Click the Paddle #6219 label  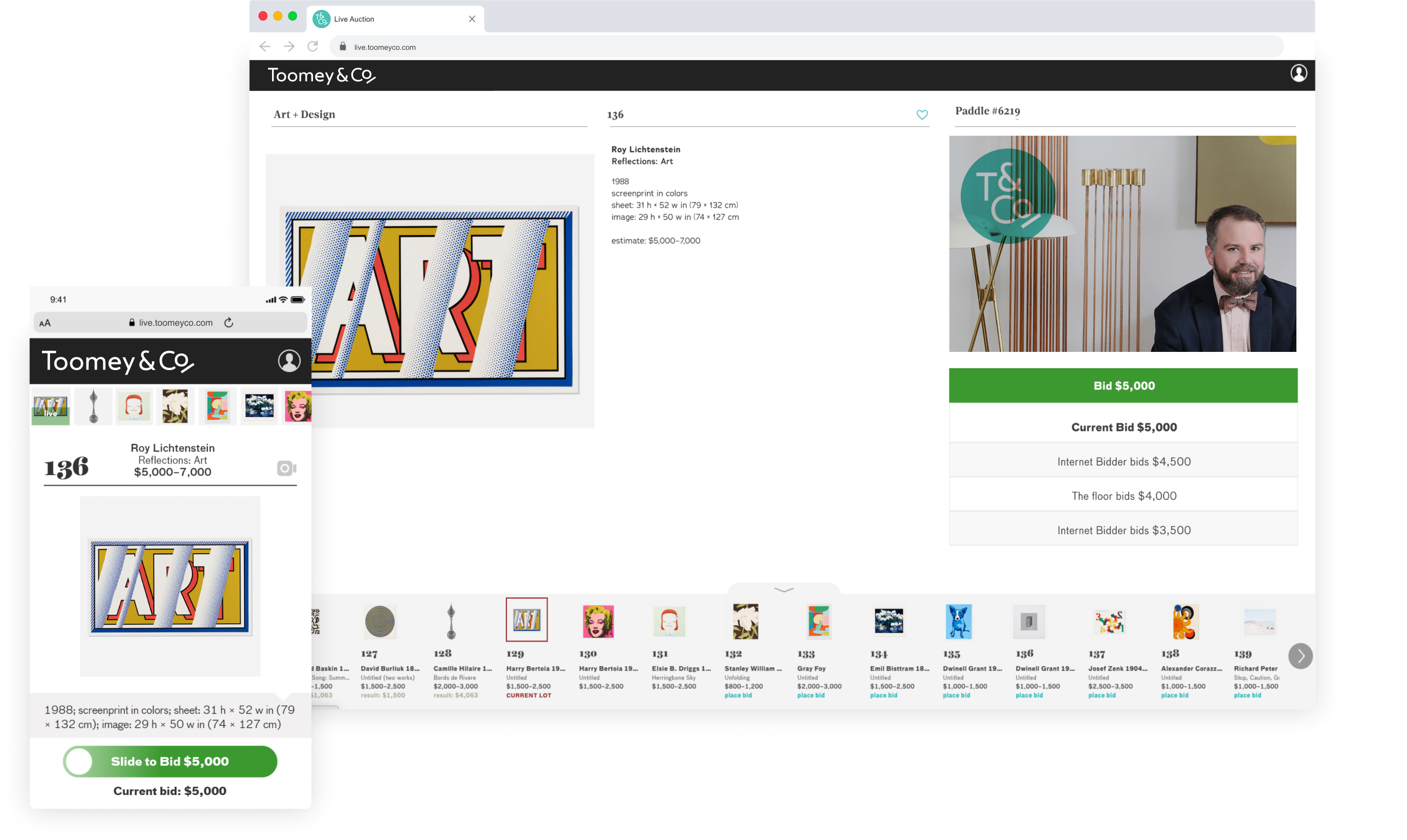point(987,111)
